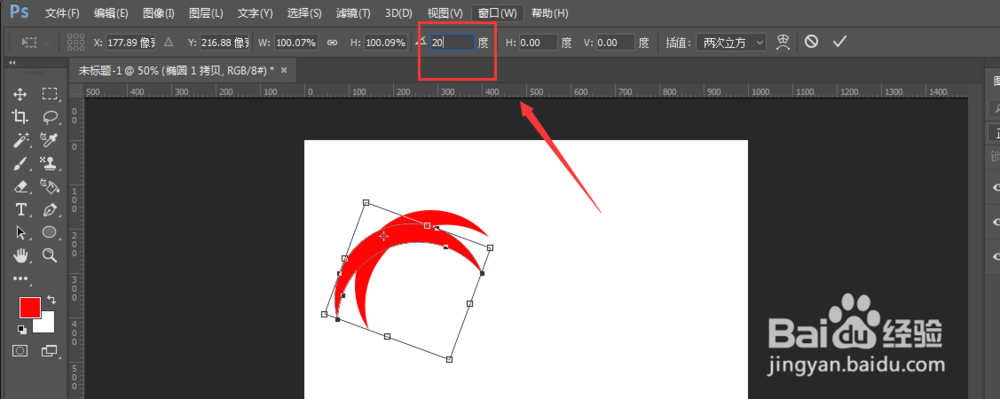Screen dimensions: 1000x399
Task: Open the 图层(L) menu
Action: tap(206, 13)
